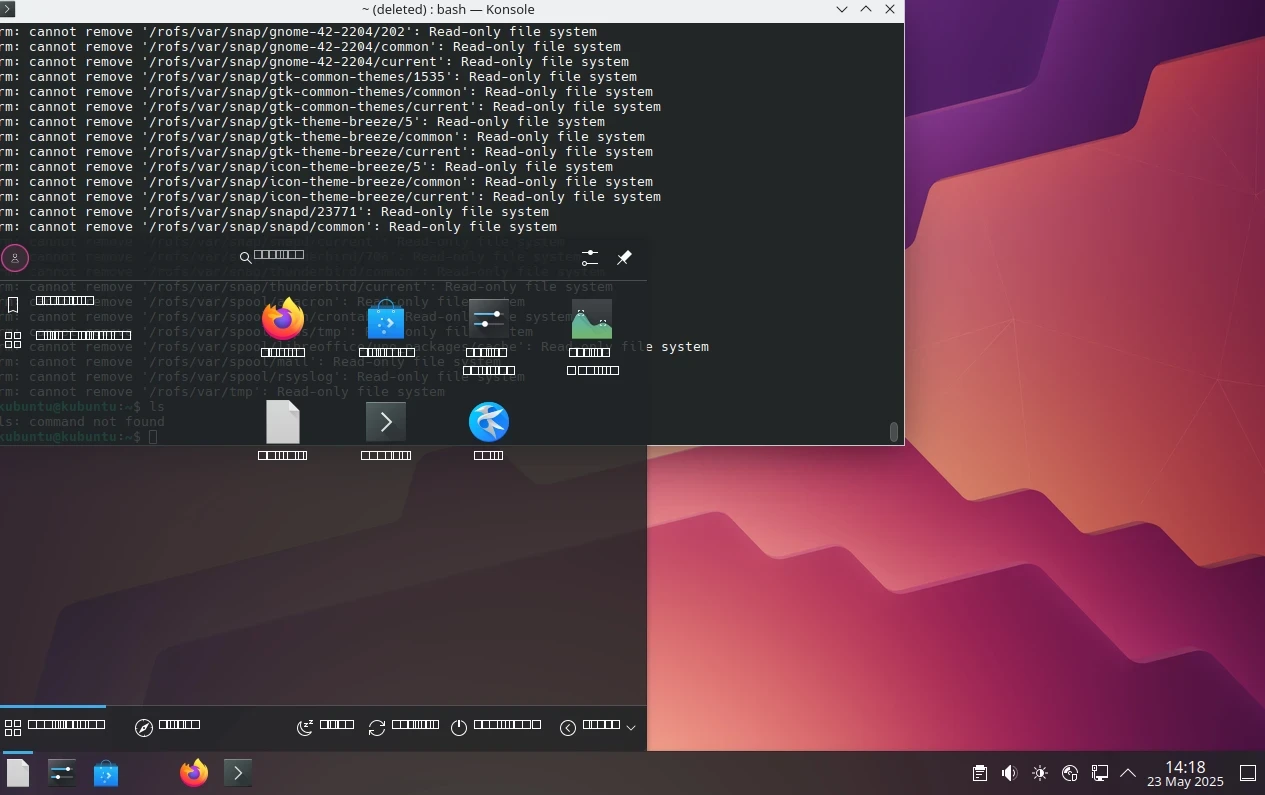
Task: Switch to Konsole via its taskbar icon
Action: pos(238,772)
